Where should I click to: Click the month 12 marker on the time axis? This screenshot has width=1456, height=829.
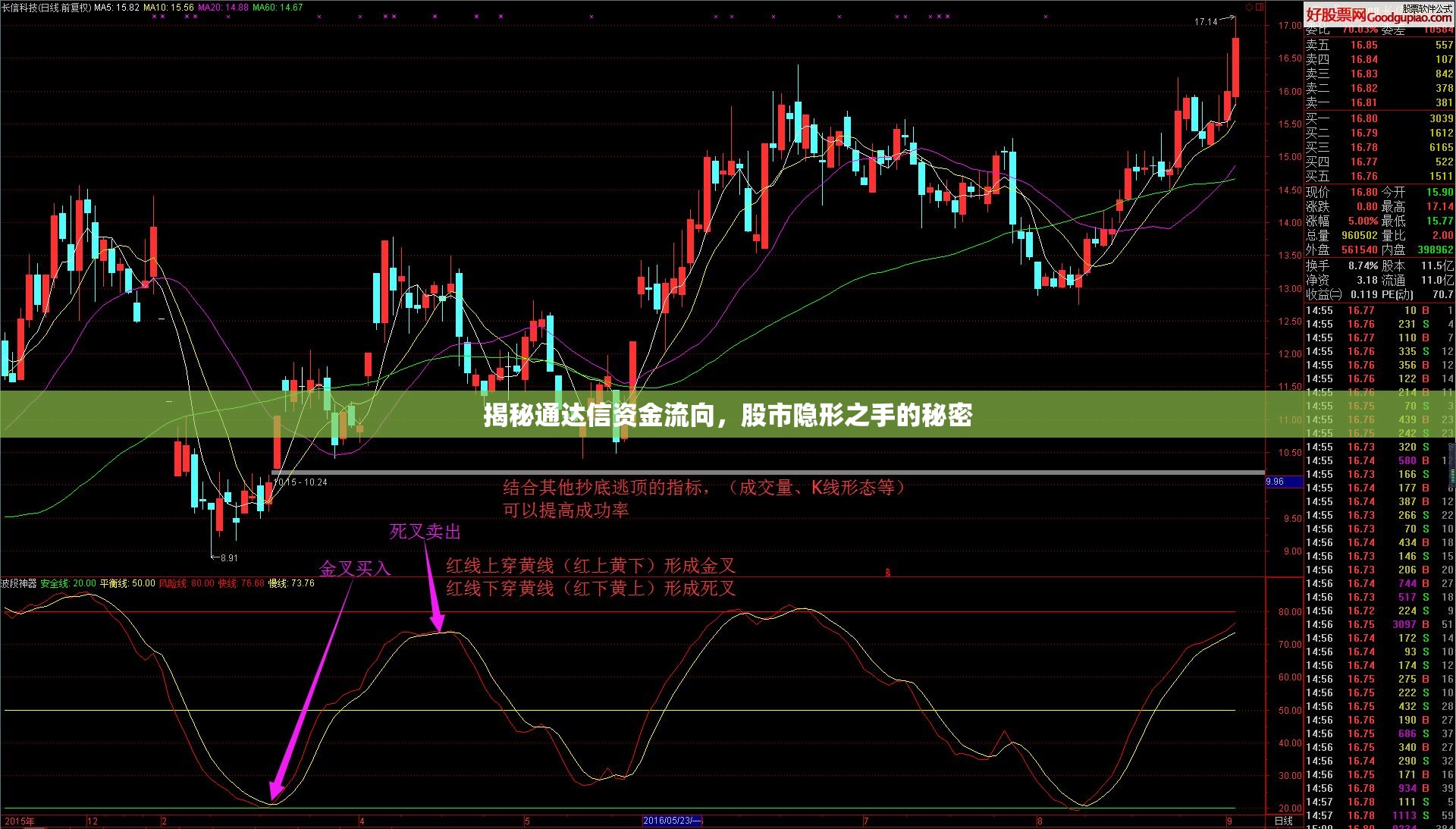(x=93, y=821)
